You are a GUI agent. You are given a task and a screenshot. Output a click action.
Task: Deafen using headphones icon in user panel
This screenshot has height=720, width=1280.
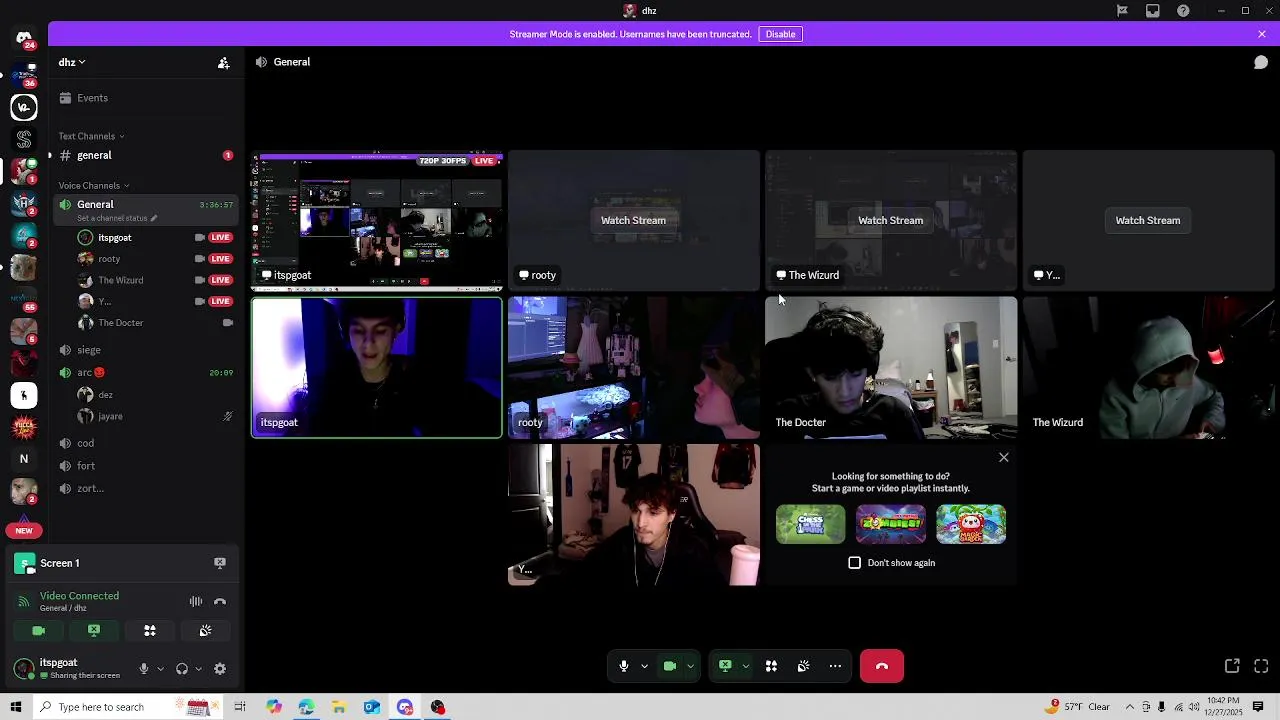(182, 669)
